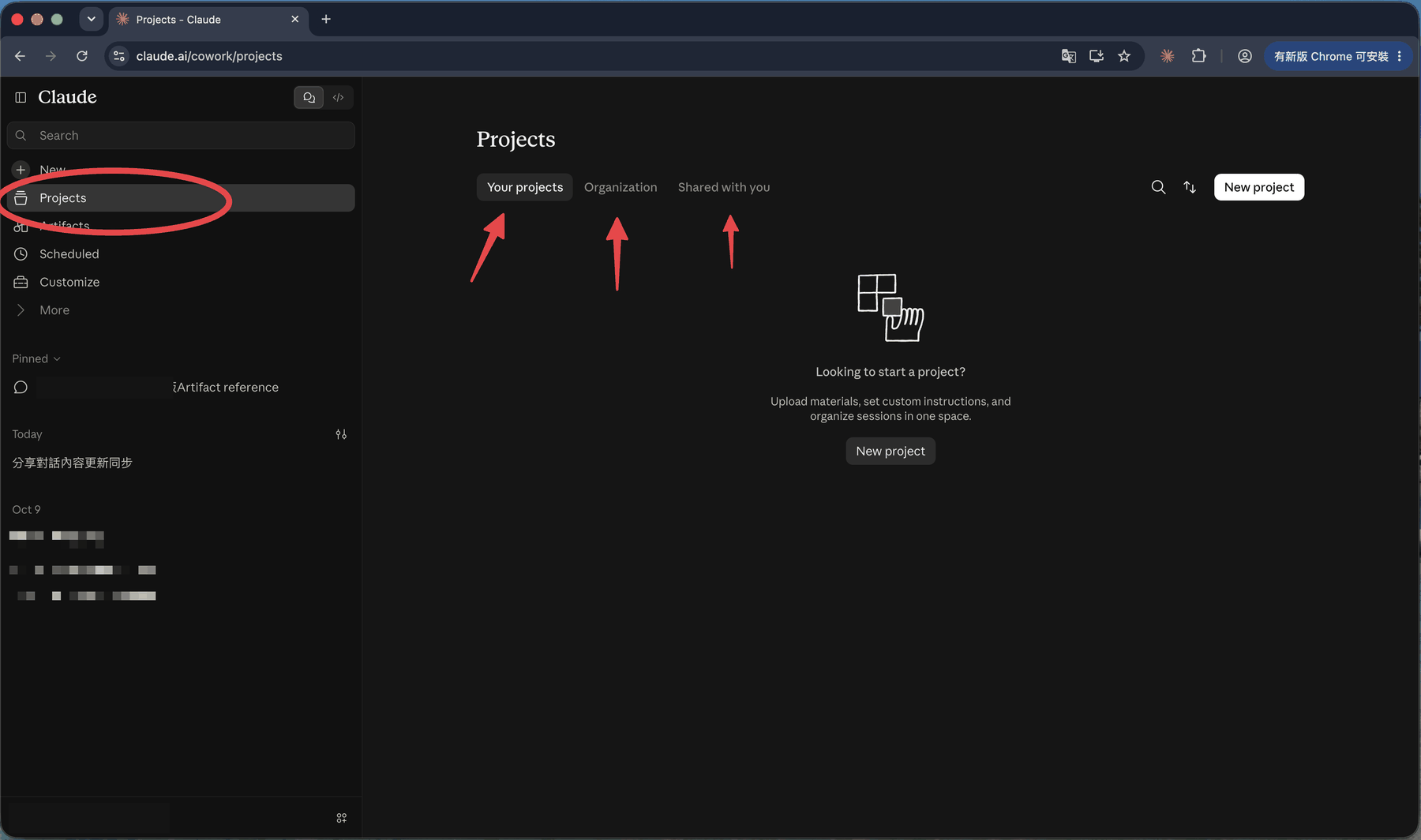Open Claude extension icon in toolbar
1421x840 pixels.
pos(1168,56)
